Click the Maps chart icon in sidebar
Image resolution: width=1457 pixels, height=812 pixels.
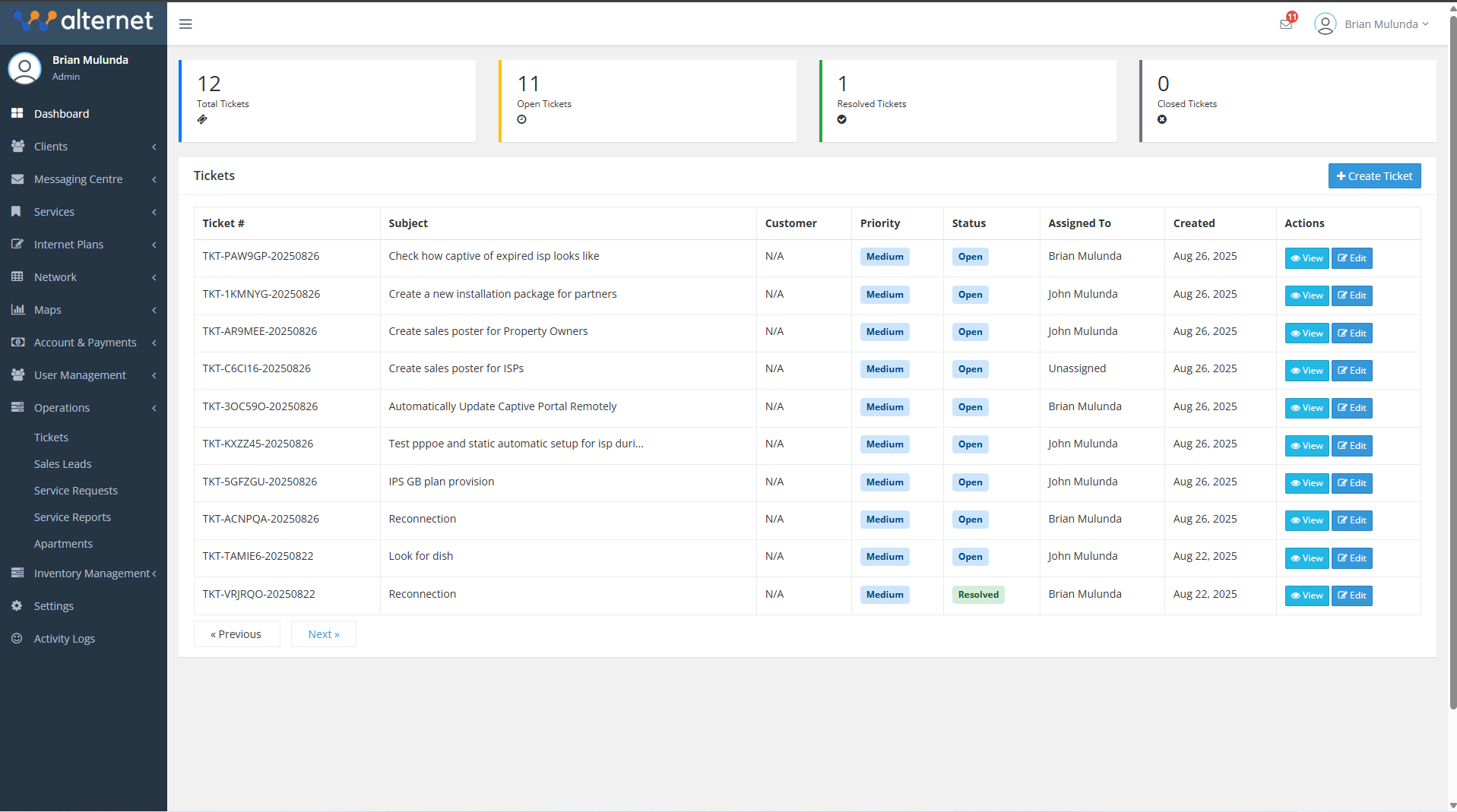coord(17,309)
